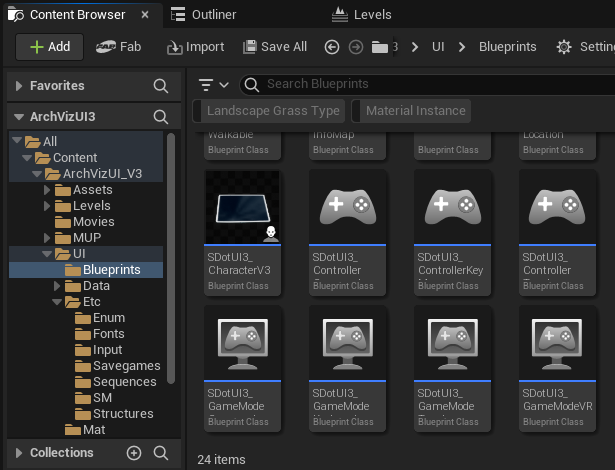Close the Content Browser tab
Viewport: 615px width, 470px height.
[145, 15]
